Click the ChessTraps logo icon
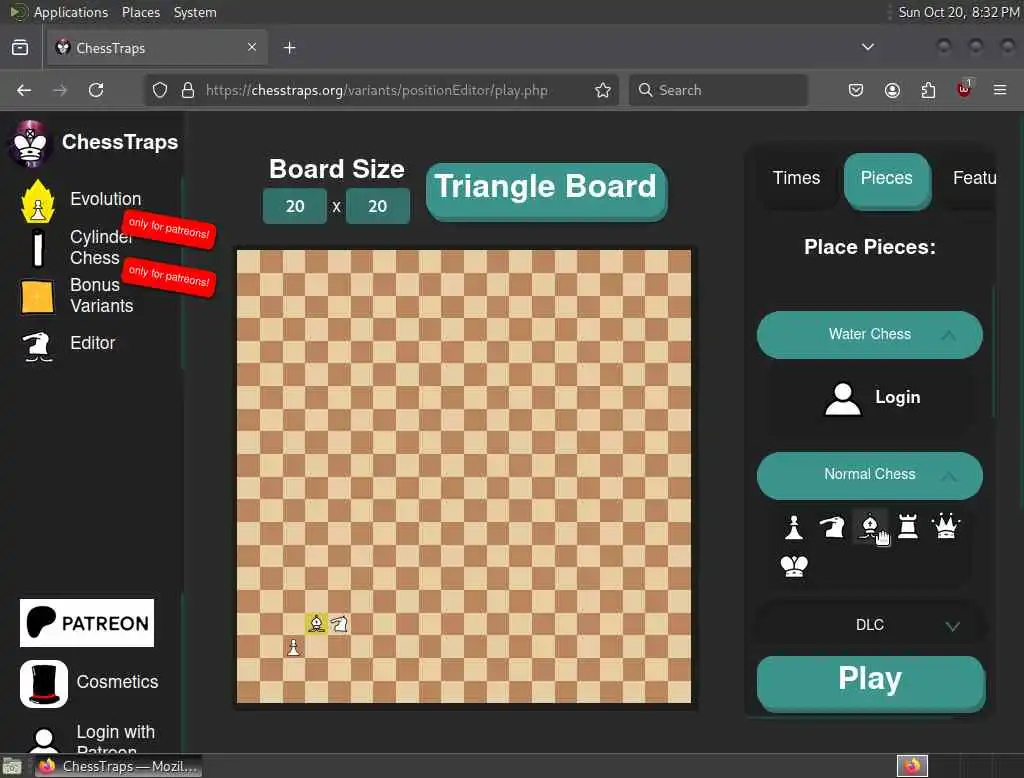Viewport: 1024px width, 778px height. (x=30, y=143)
